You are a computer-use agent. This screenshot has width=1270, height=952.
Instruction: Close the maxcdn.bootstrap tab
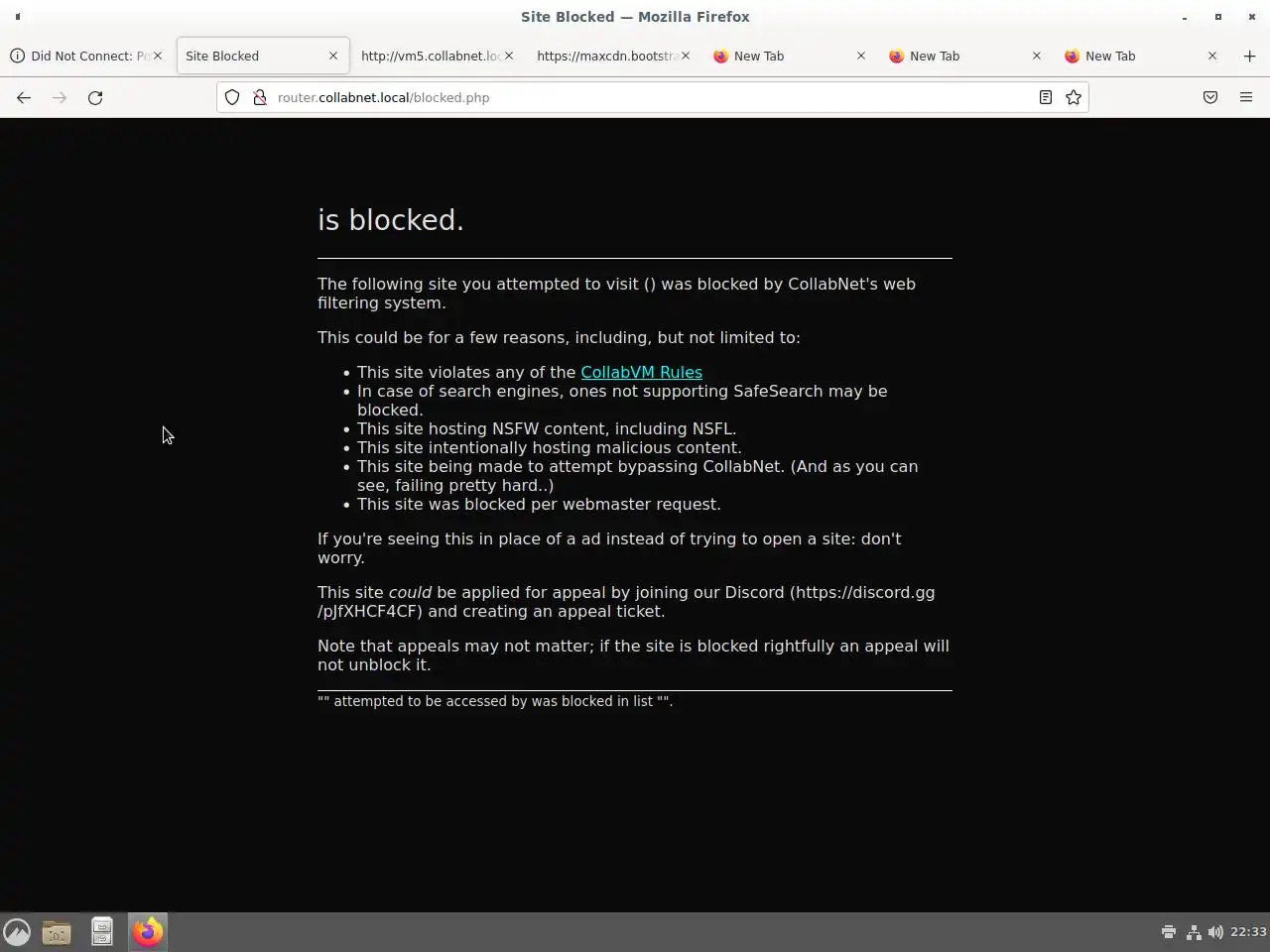[685, 56]
